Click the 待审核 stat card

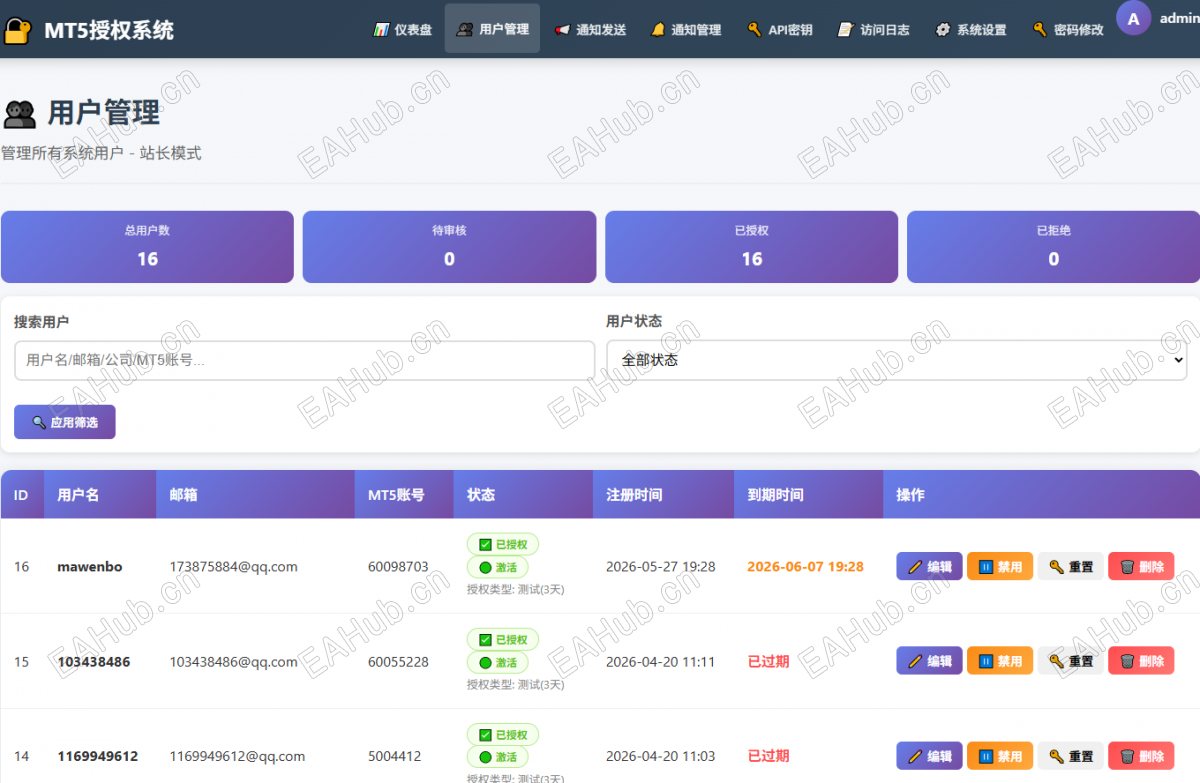click(x=449, y=247)
